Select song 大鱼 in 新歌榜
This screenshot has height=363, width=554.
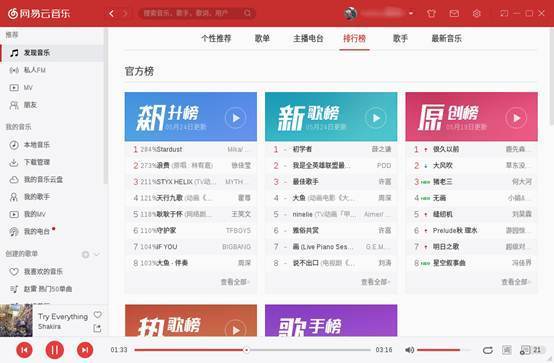click(331, 198)
